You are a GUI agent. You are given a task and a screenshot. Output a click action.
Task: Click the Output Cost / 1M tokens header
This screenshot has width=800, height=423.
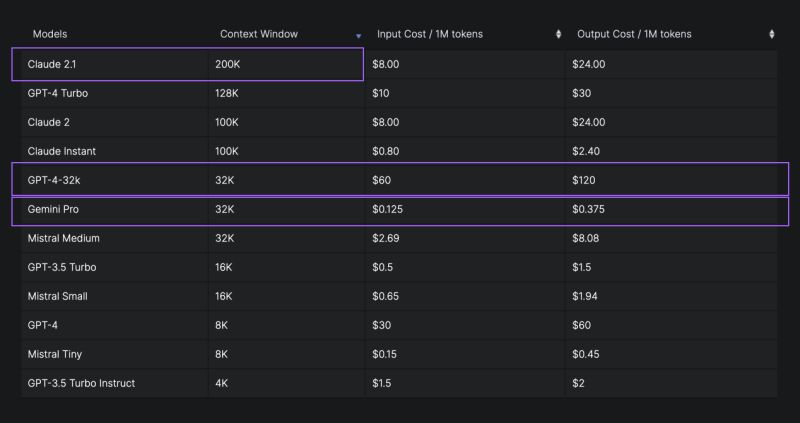(x=634, y=34)
